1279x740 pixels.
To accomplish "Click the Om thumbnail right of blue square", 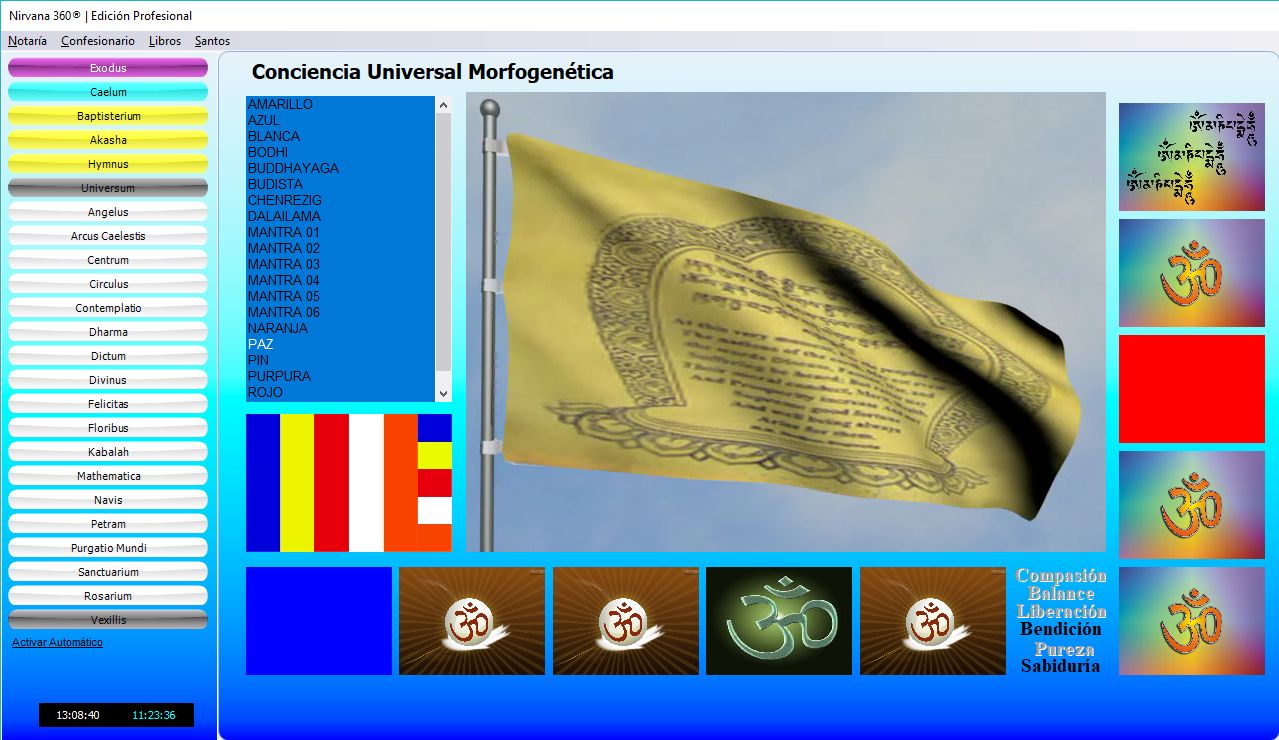I will (472, 621).
